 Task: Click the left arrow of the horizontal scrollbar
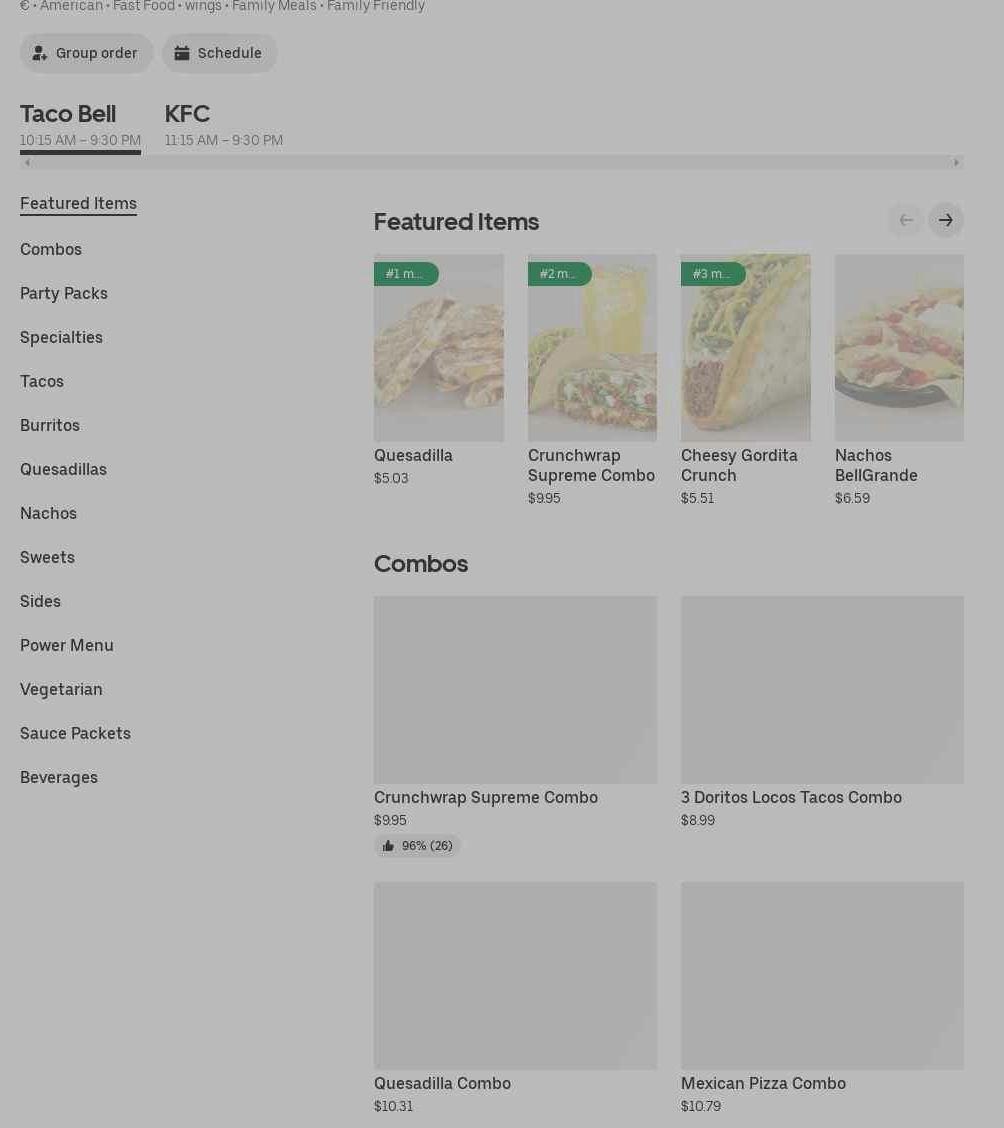click(x=27, y=162)
